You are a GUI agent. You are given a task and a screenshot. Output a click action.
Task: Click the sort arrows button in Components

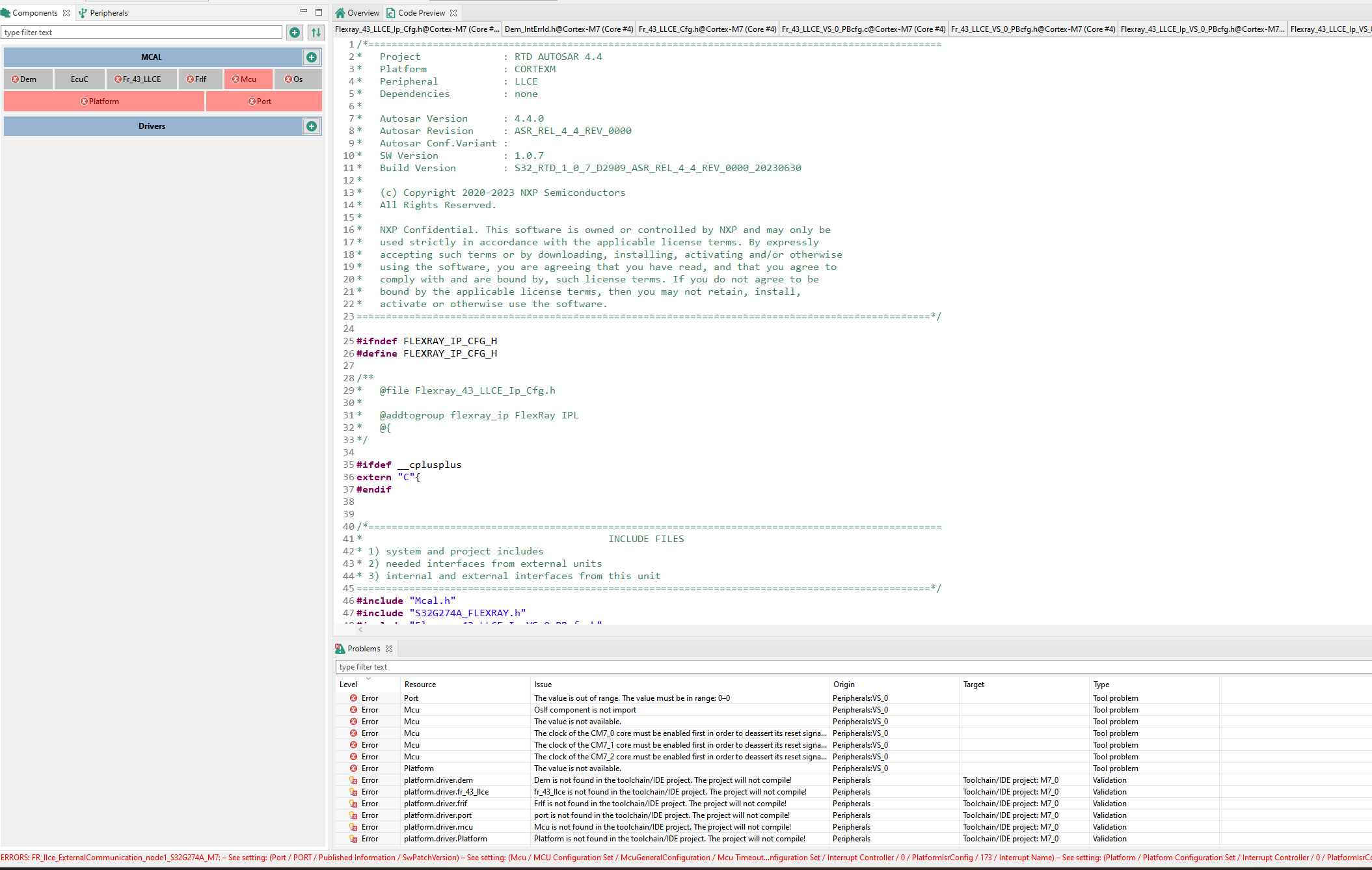pyautogui.click(x=316, y=33)
